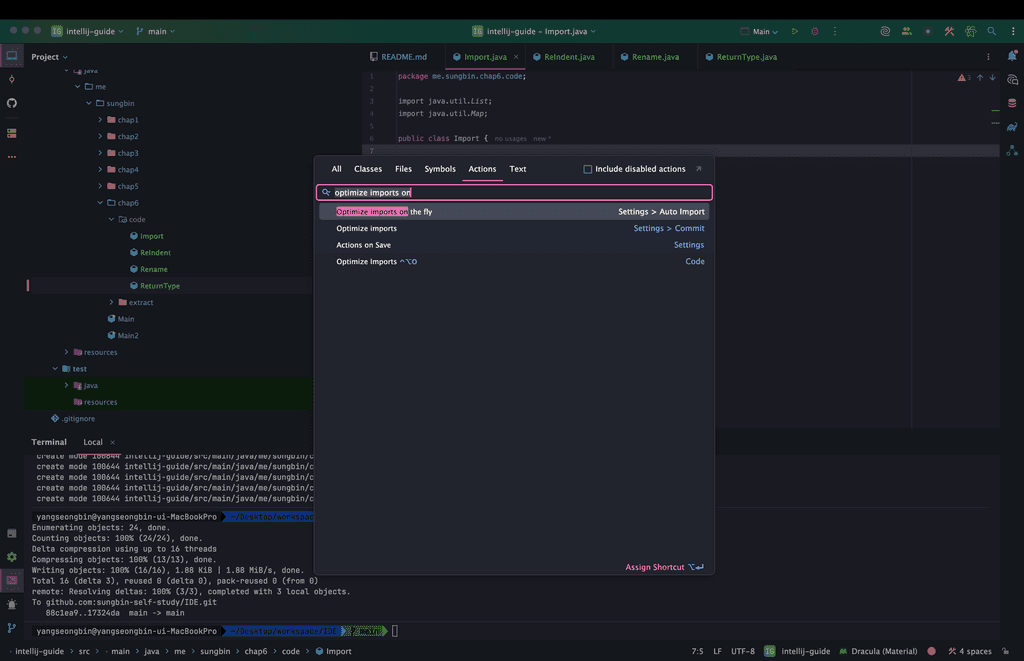The image size is (1024, 661).
Task: Open the main branch dropdown
Action: (155, 31)
